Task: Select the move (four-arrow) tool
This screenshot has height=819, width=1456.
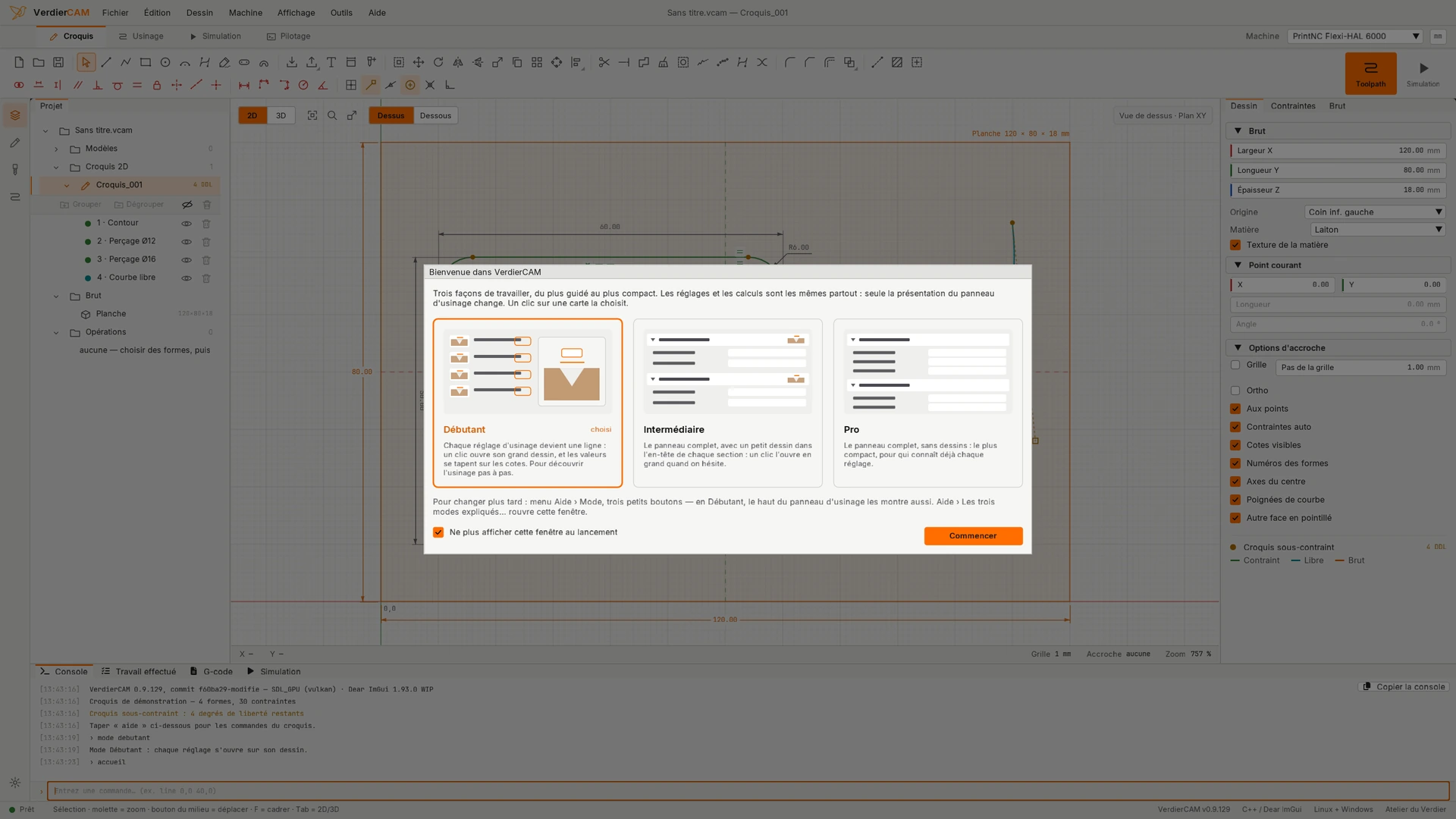Action: [419, 63]
